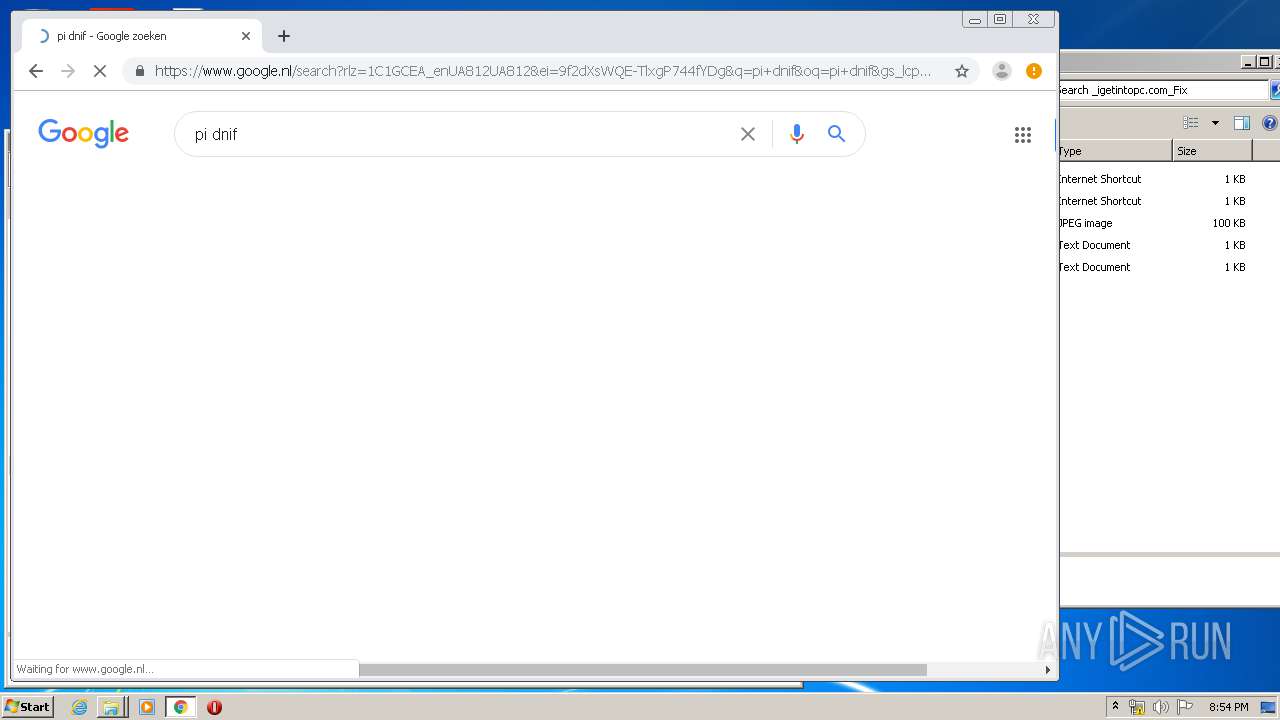Screen dimensions: 1280x720
Task: Open the Chrome profile avatar
Action: (x=1001, y=71)
